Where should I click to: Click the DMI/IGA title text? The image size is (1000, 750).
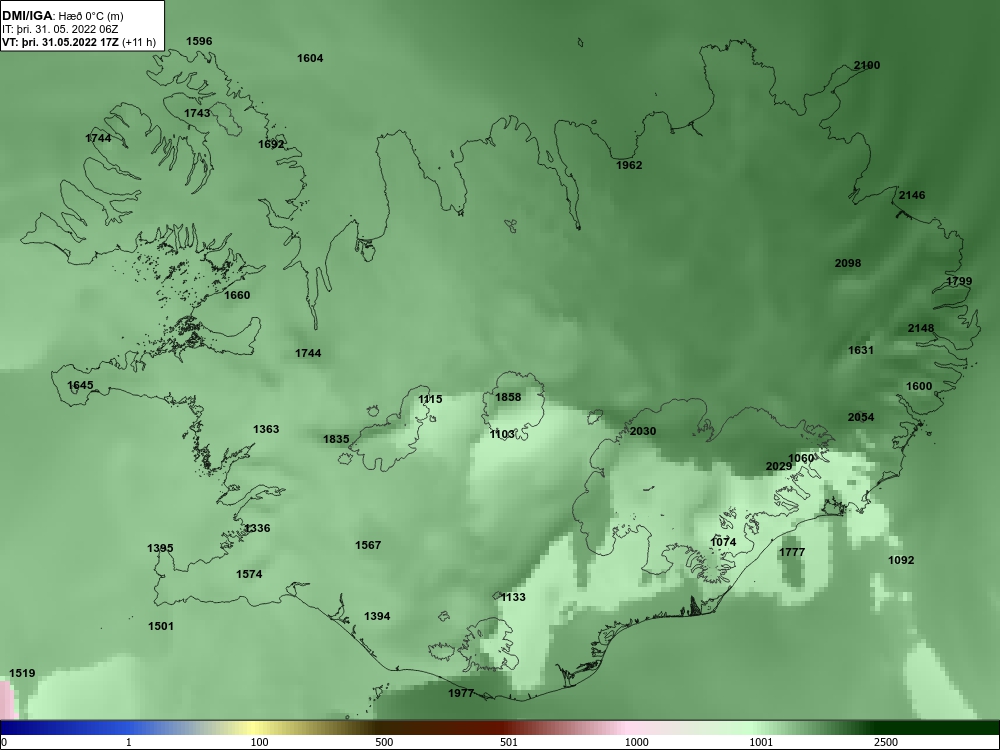[27, 16]
